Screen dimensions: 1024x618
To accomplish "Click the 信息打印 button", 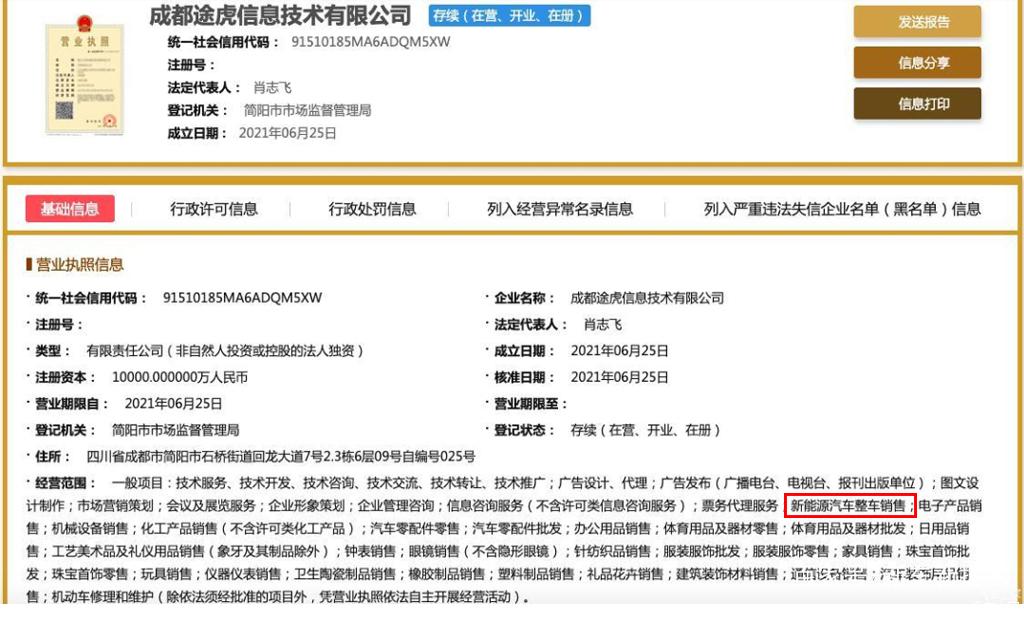I will point(917,103).
